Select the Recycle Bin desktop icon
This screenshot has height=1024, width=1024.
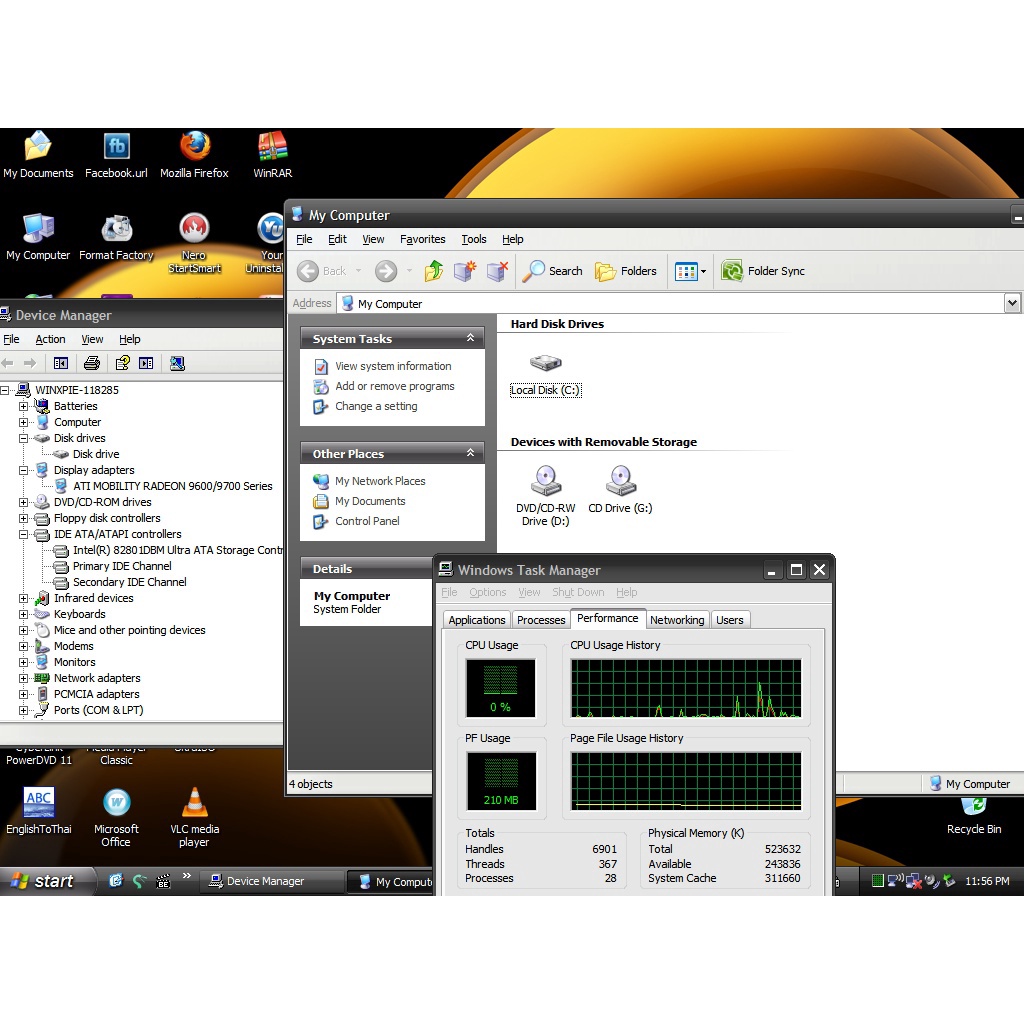pos(973,805)
